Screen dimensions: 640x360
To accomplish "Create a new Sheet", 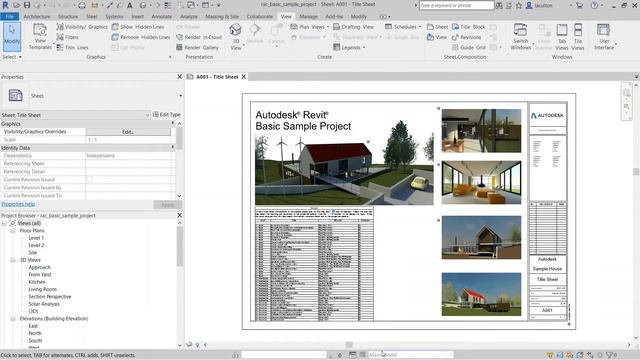I will [437, 27].
